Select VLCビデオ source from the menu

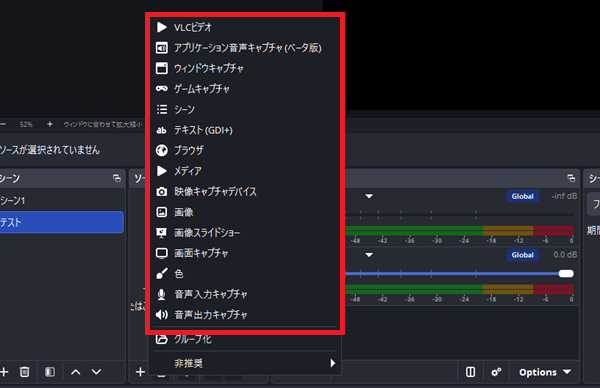coord(245,27)
